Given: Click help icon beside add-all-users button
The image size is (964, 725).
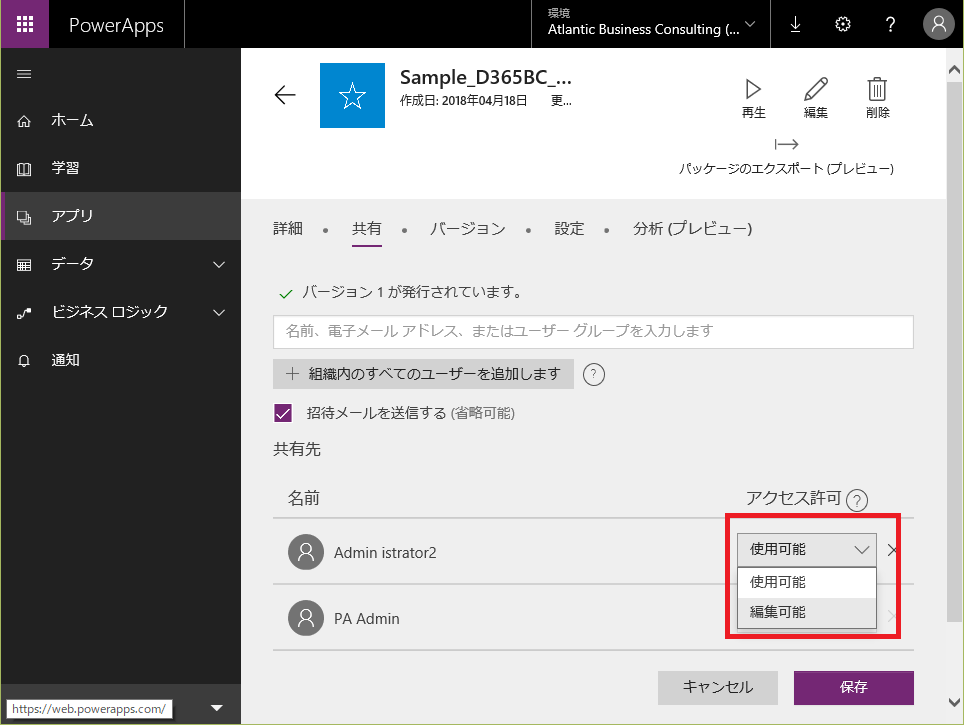Looking at the screenshot, I should 593,374.
